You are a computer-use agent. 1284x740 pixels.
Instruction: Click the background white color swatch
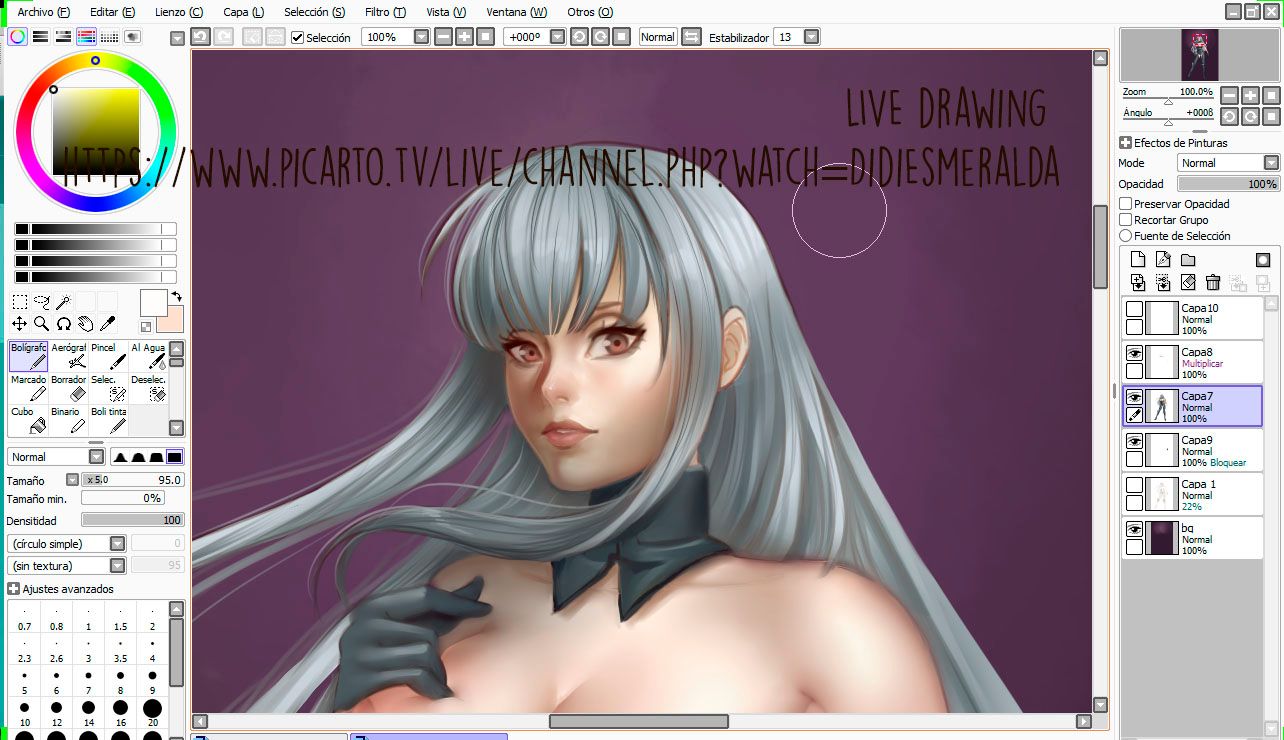pyautogui.click(x=154, y=302)
